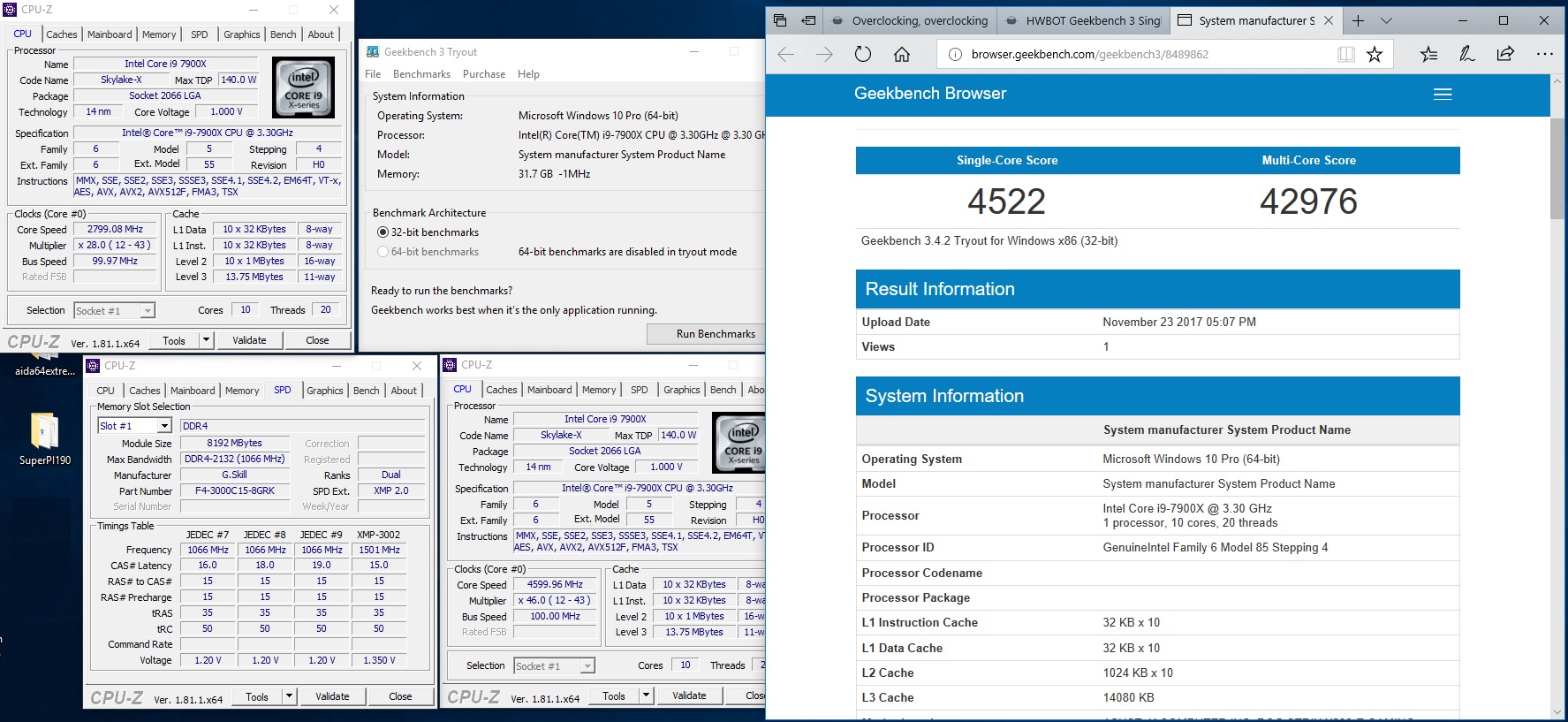Click the Geekbench Browser header title link
The width and height of the screenshot is (1568, 722).
pyautogui.click(x=930, y=94)
